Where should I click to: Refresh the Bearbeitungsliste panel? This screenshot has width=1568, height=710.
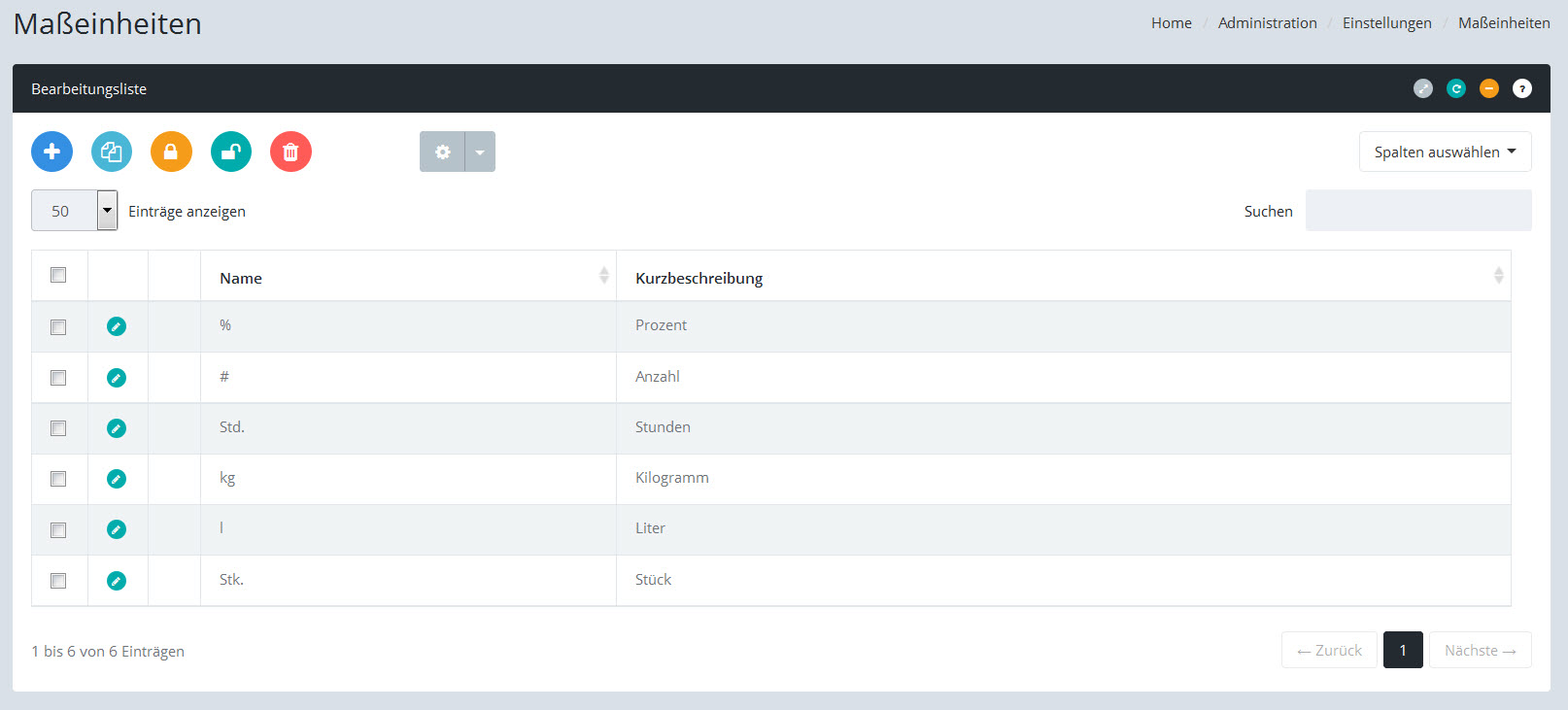(x=1456, y=88)
